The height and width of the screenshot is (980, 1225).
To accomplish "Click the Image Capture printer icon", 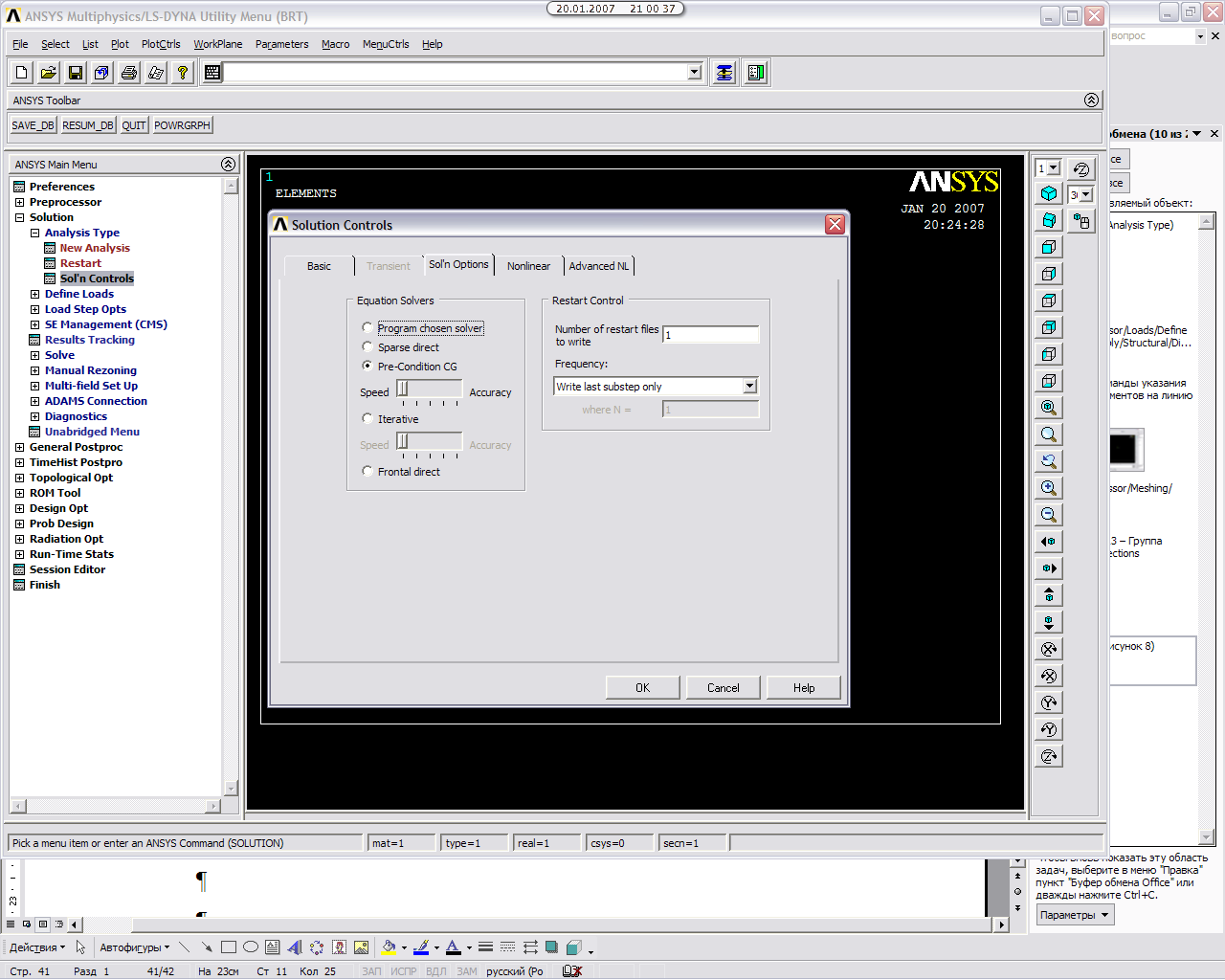I will pos(129,73).
